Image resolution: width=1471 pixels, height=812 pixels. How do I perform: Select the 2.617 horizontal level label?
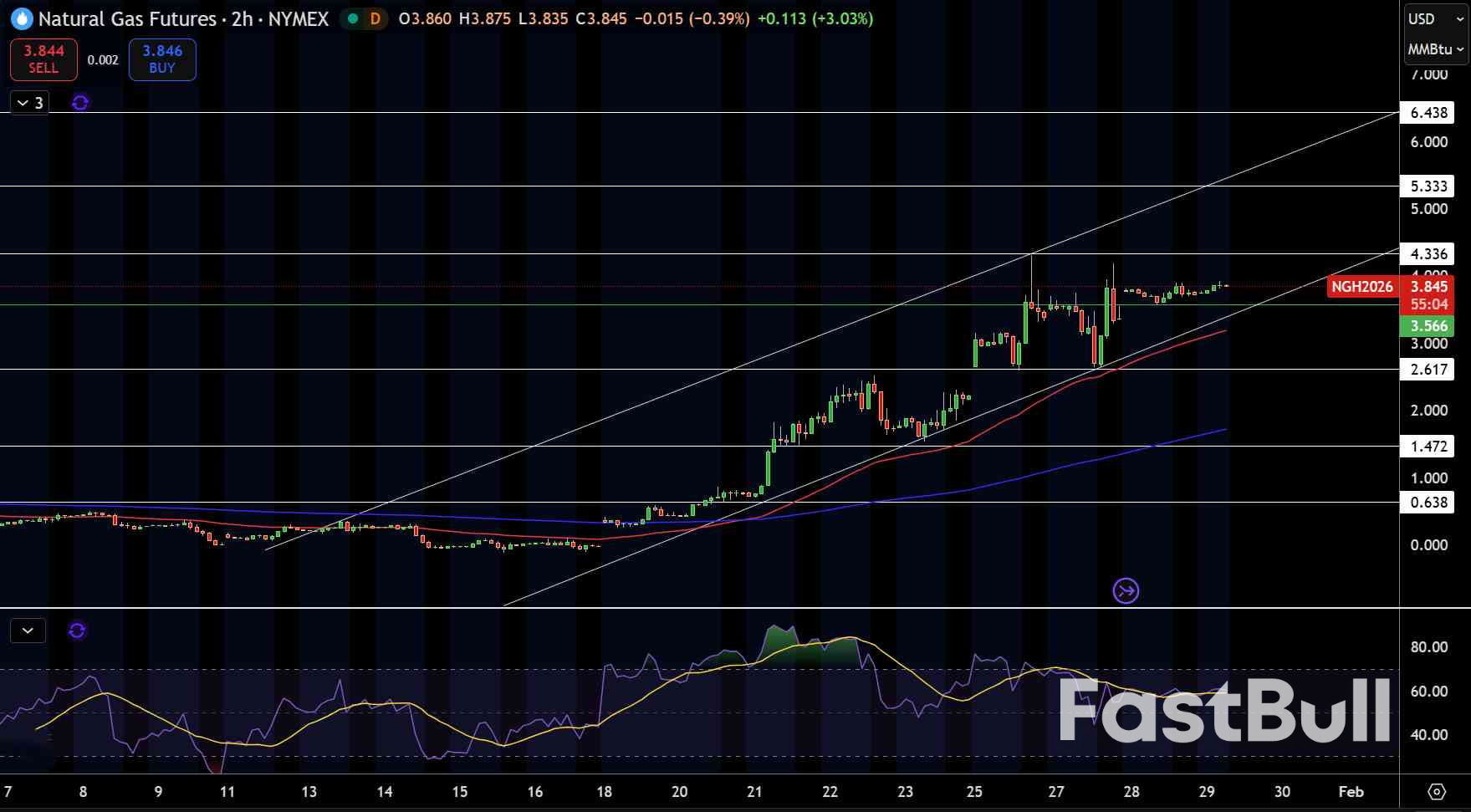pos(1428,370)
